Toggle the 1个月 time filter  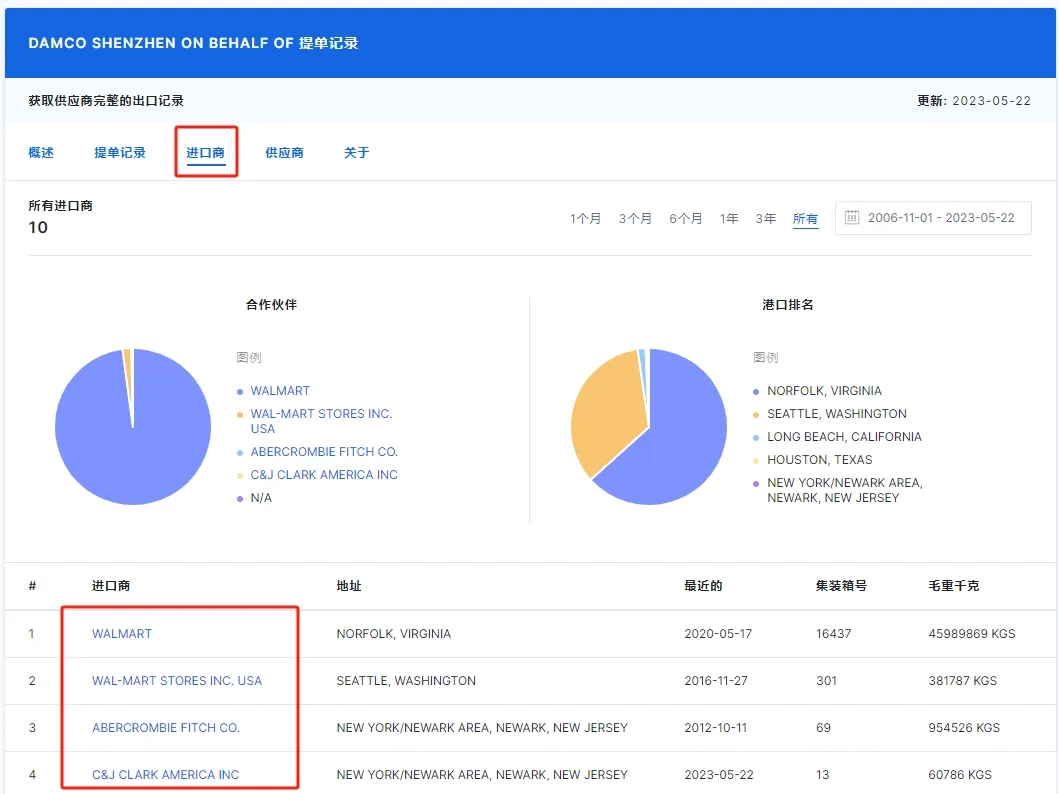[585, 218]
